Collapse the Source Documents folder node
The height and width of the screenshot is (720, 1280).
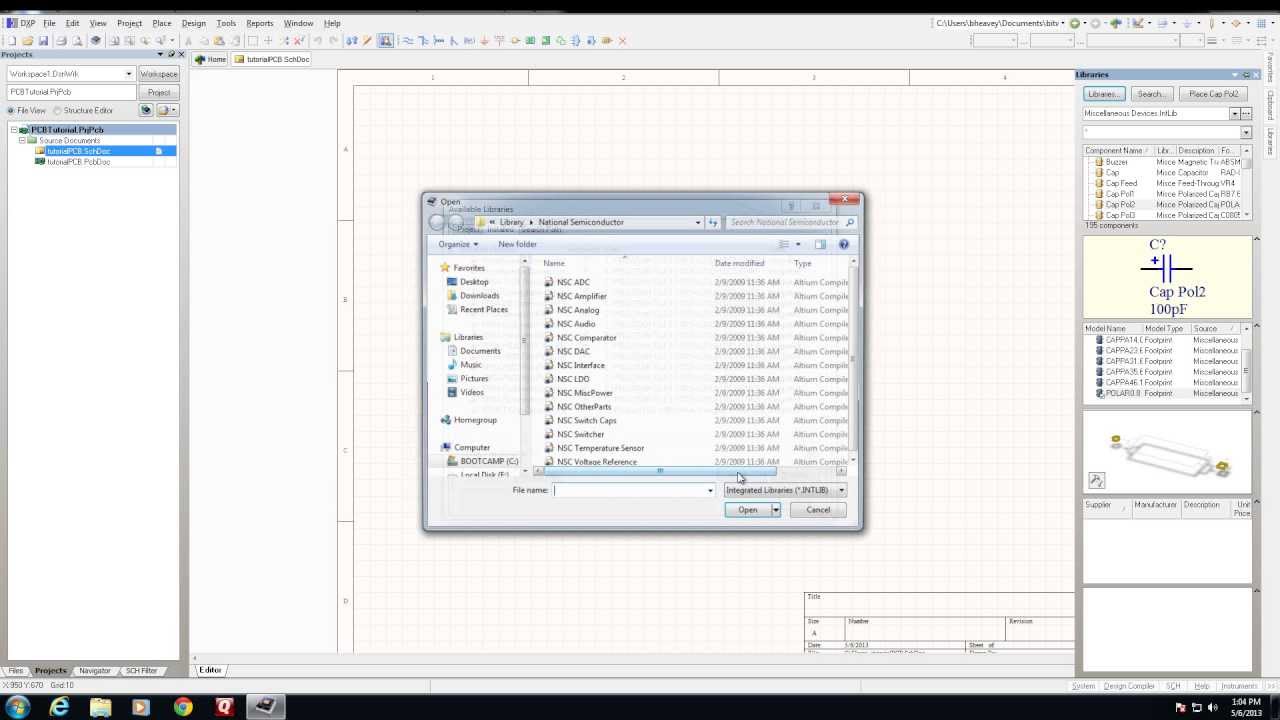(22, 140)
